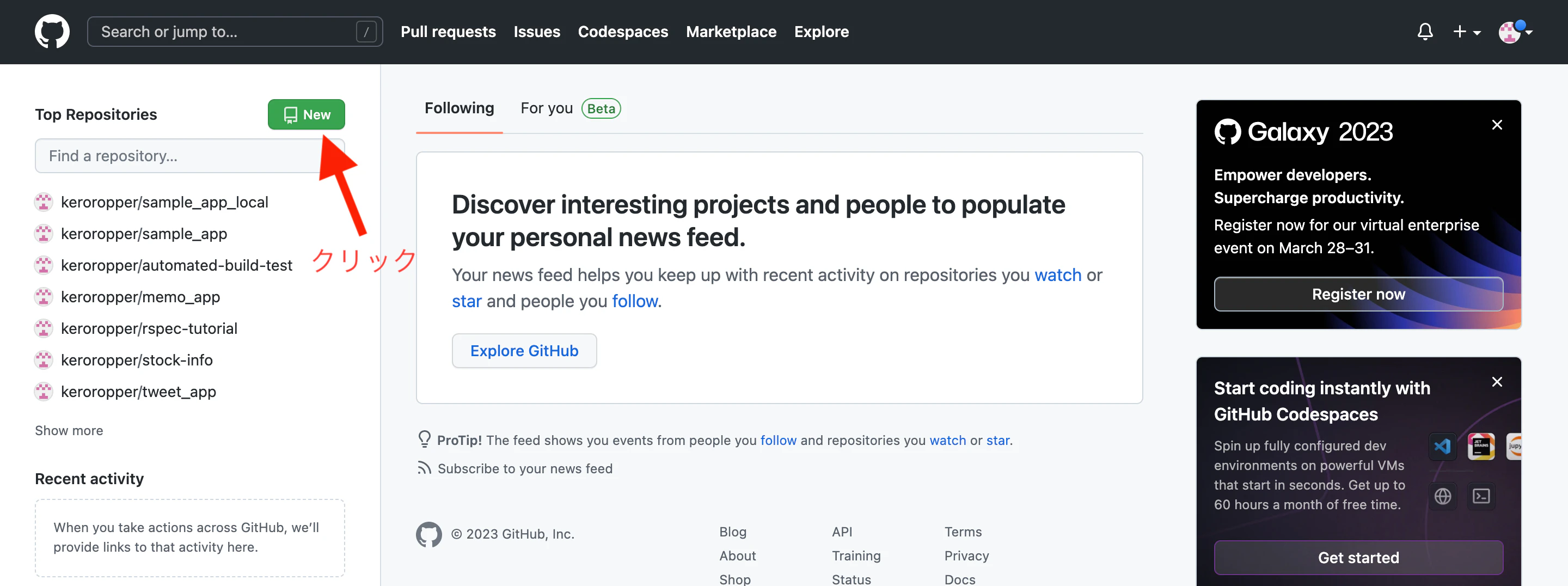Click avatar icon beside sample_app_local

tap(43, 202)
